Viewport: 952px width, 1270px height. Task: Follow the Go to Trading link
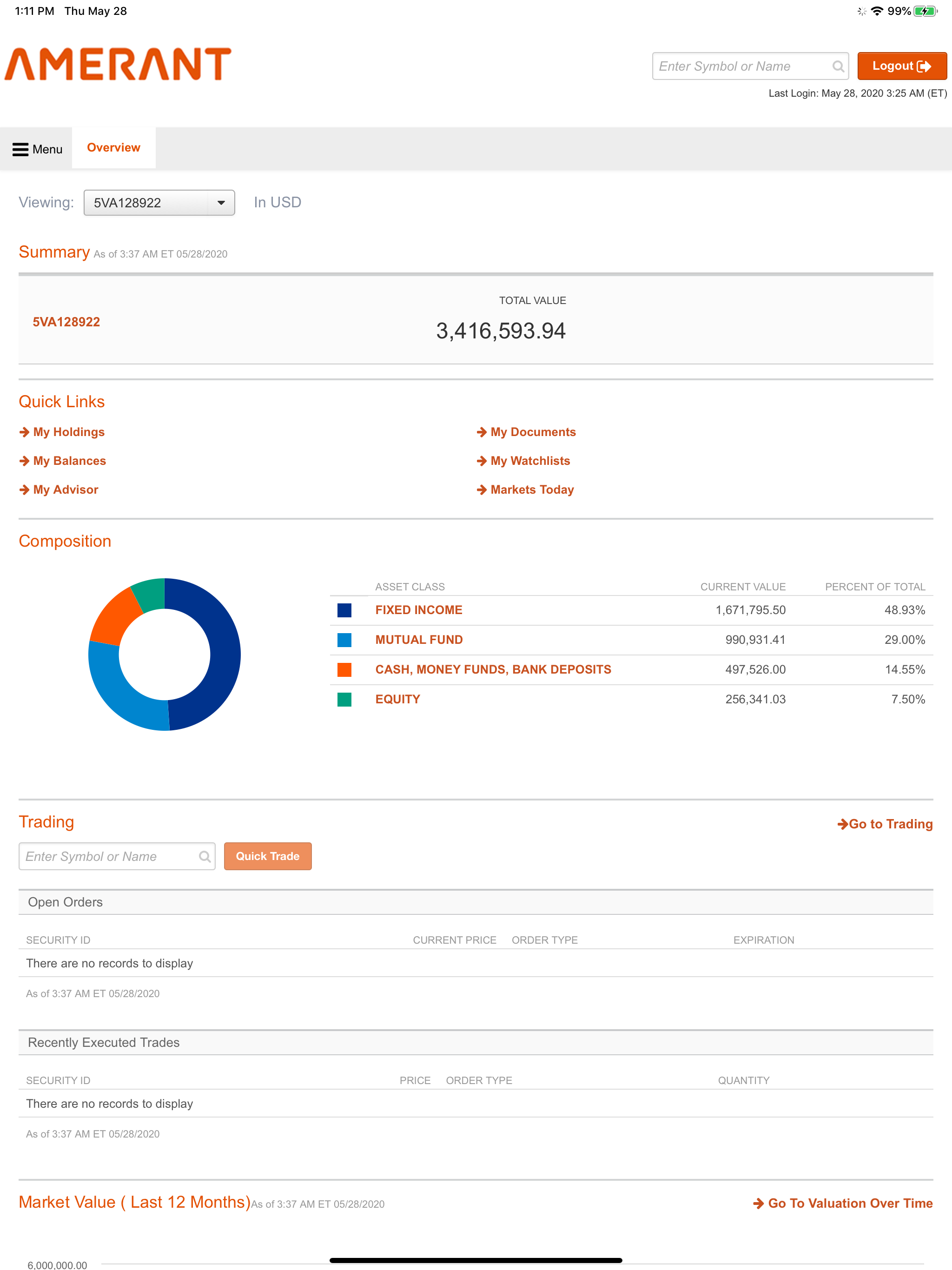pos(885,825)
